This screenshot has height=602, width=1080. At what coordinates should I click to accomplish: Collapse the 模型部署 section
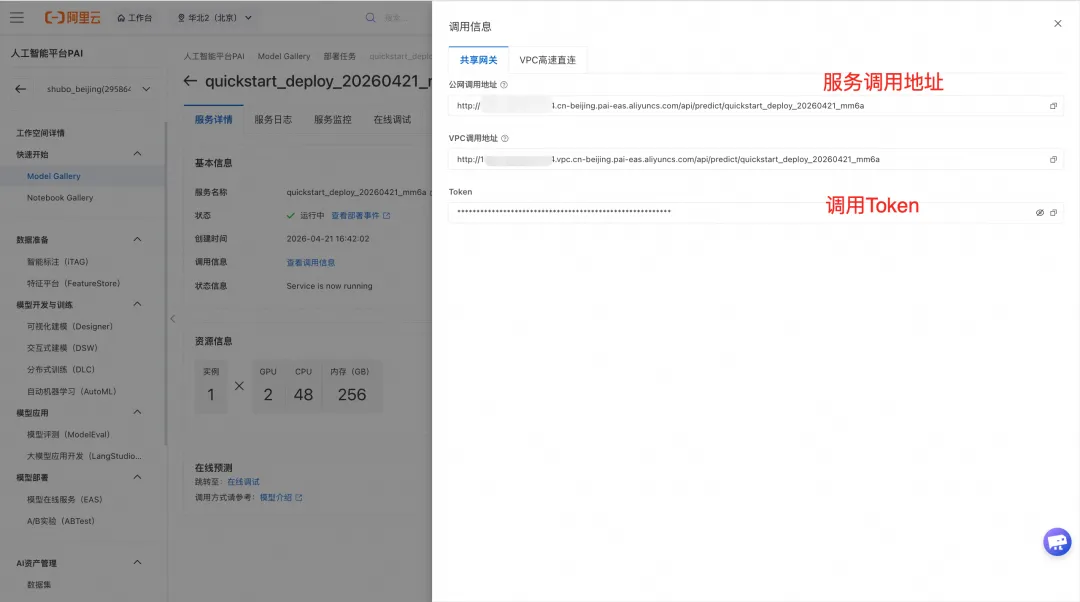(x=137, y=477)
